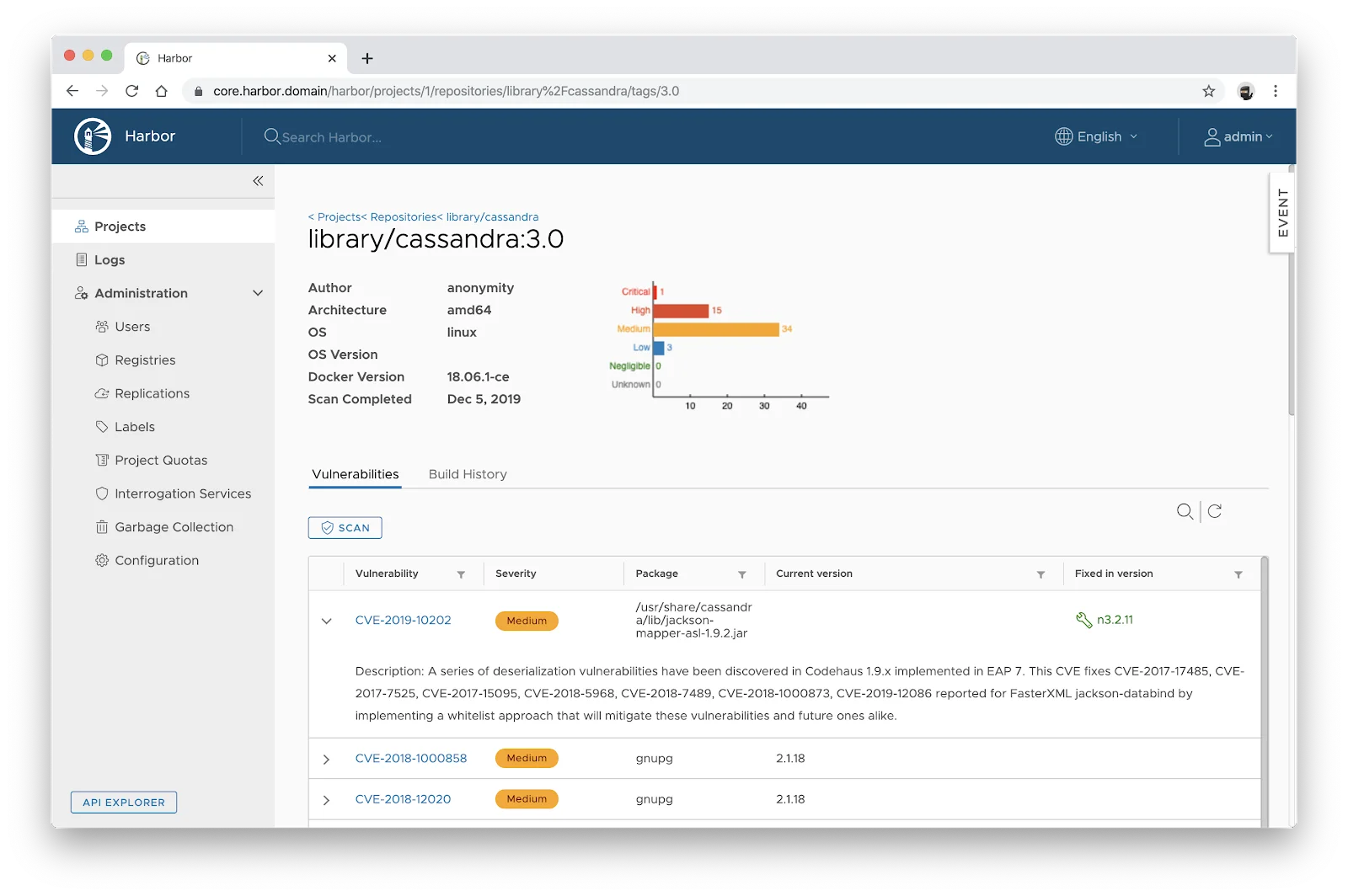Switch to the Build History tab

pos(468,474)
